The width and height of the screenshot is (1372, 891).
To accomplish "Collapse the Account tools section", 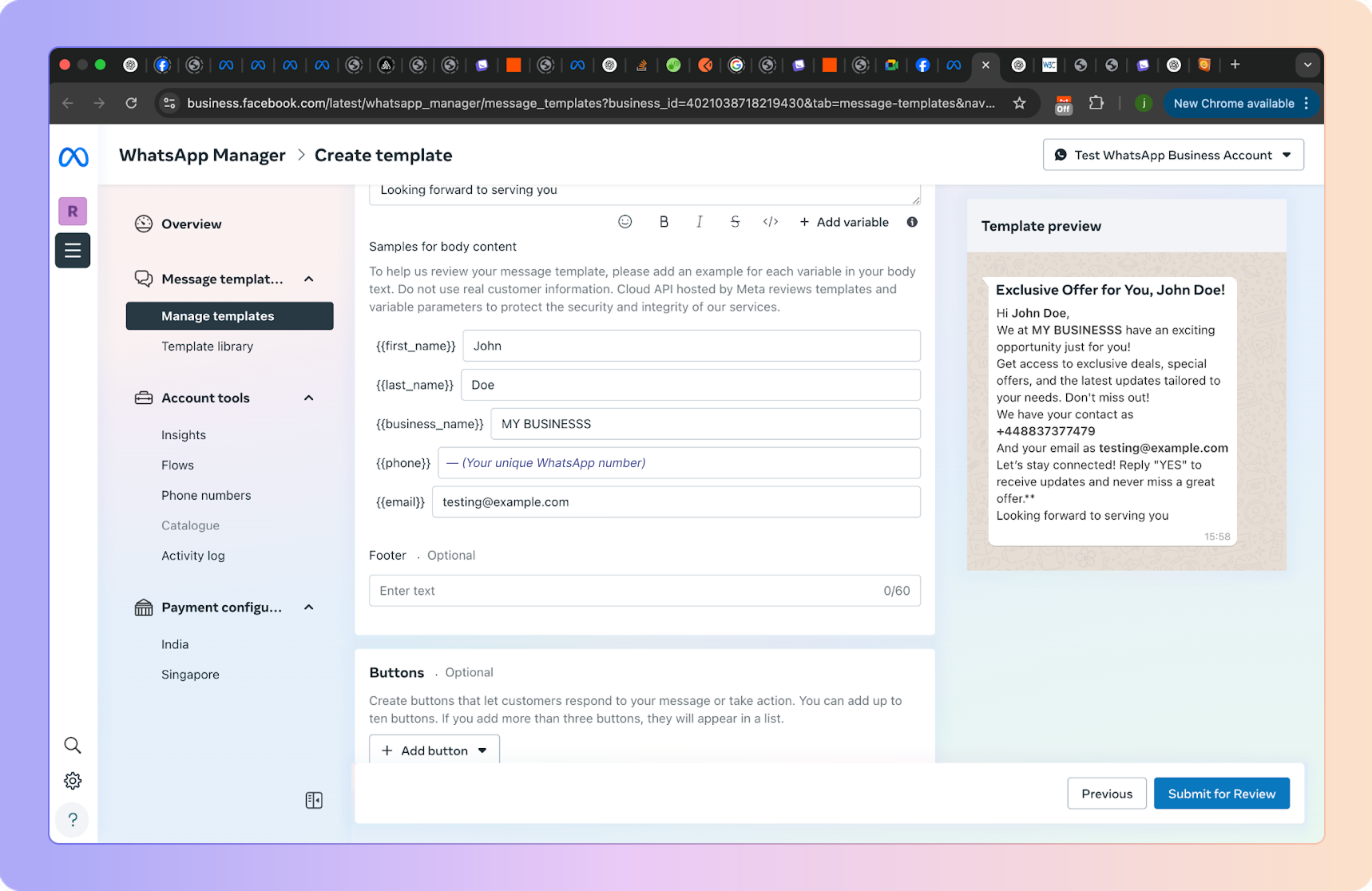I will (309, 398).
